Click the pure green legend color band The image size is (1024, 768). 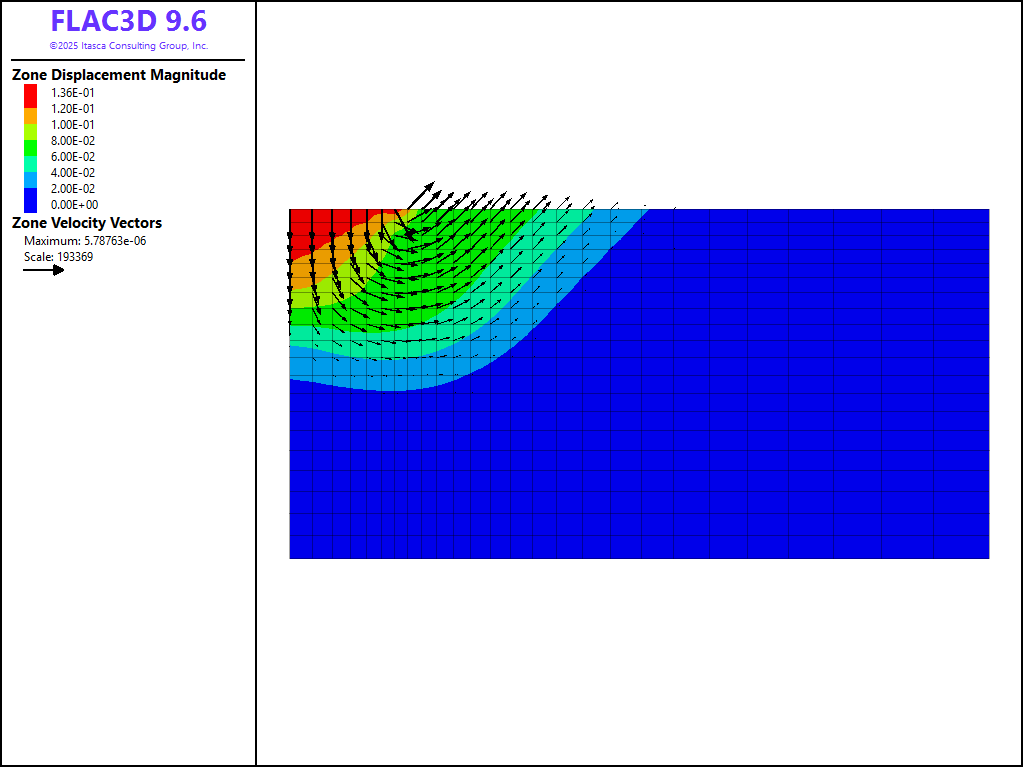point(31,147)
